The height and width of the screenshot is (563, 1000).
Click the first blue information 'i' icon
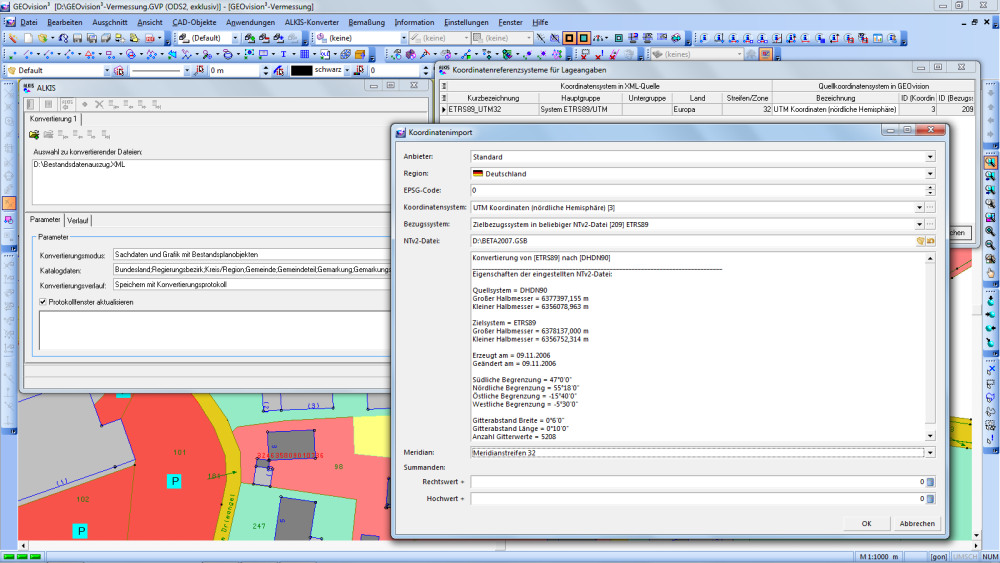click(704, 38)
